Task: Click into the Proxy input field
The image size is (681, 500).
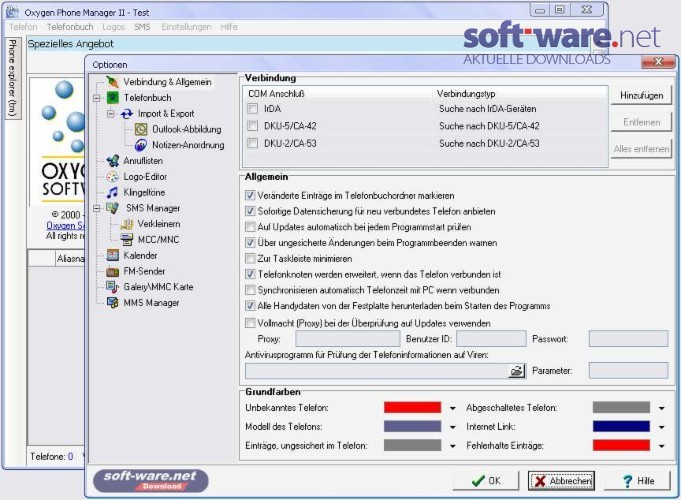Action: click(x=347, y=339)
